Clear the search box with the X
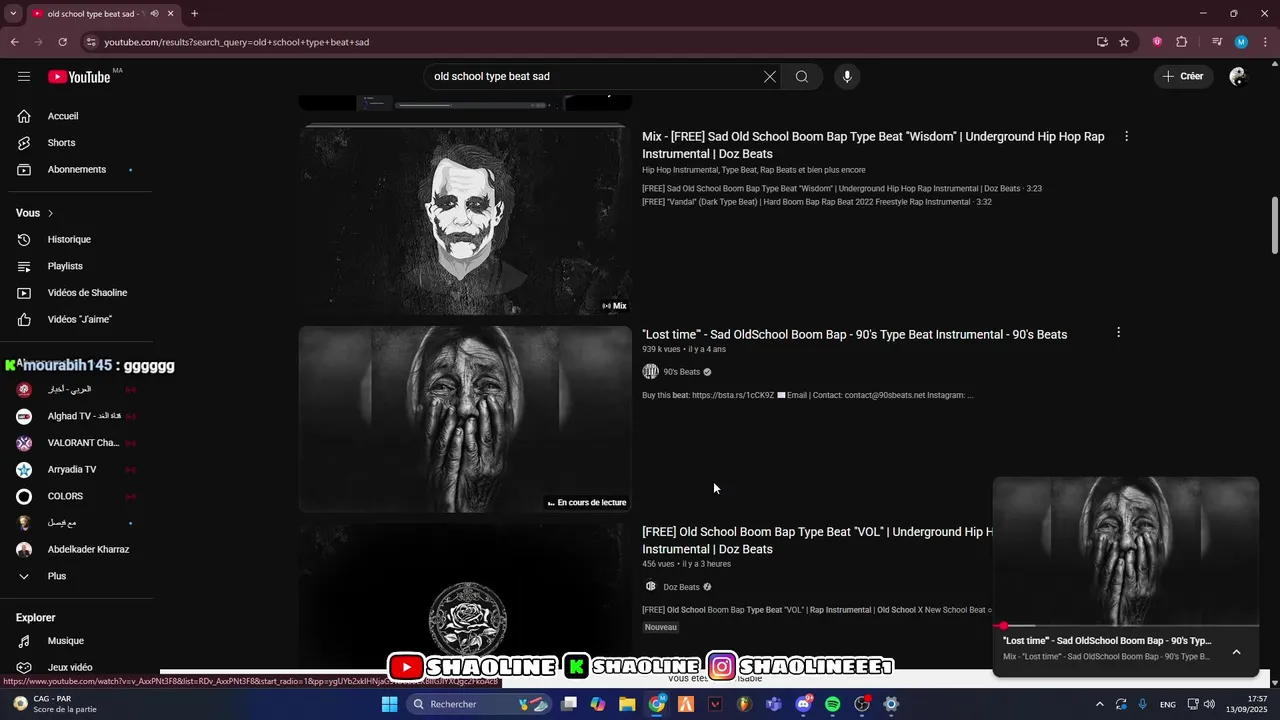This screenshot has width=1280, height=720. 770,77
